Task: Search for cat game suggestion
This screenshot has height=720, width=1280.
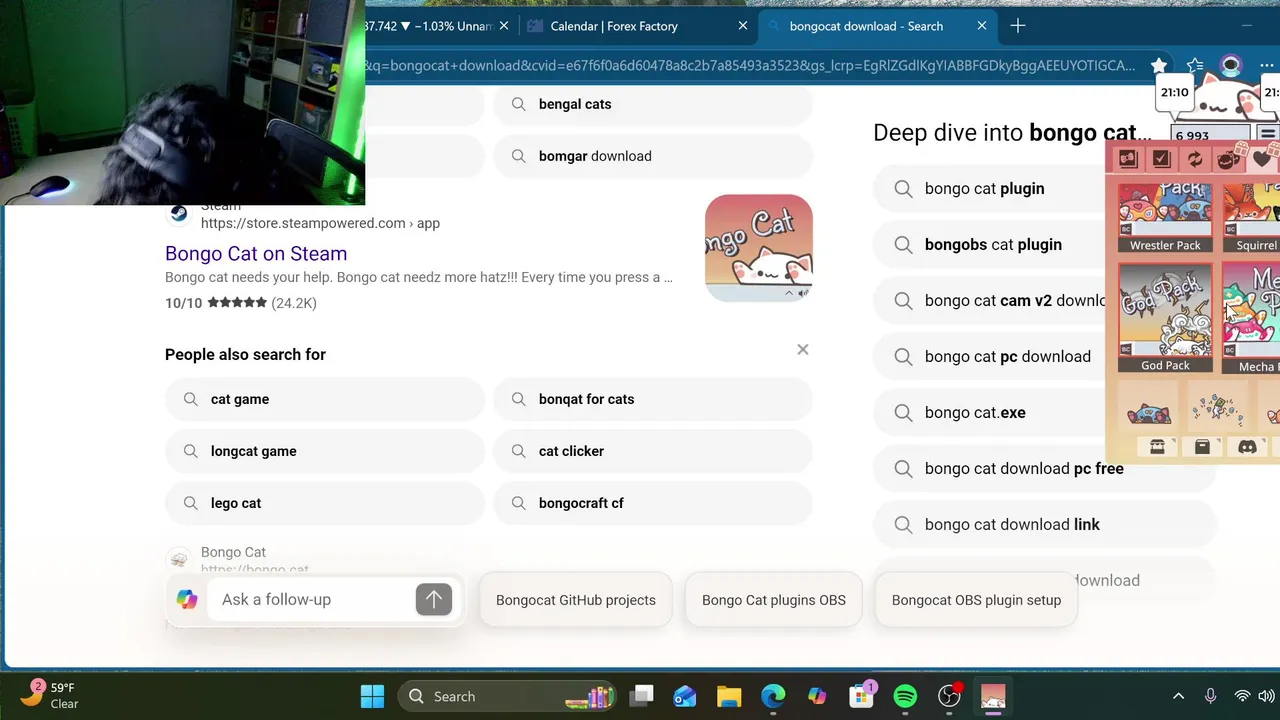Action: [x=325, y=399]
